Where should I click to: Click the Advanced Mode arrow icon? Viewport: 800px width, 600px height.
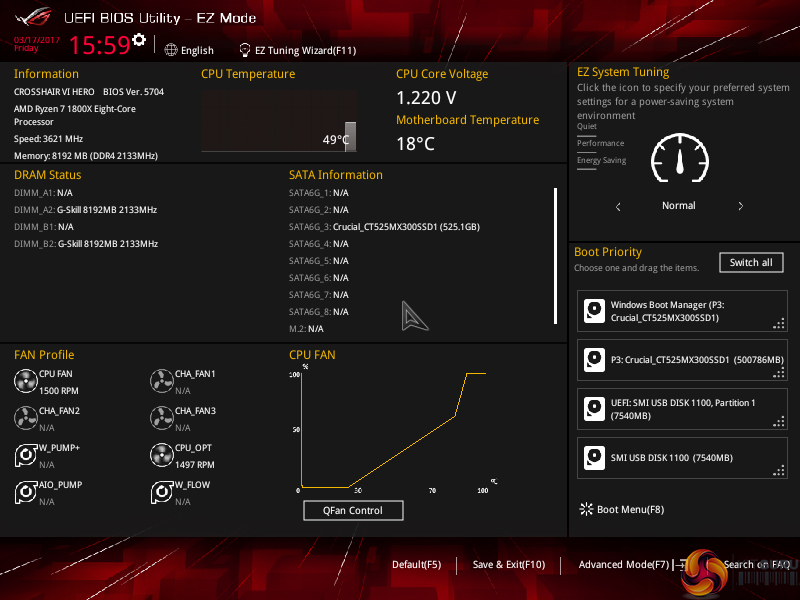(680, 564)
